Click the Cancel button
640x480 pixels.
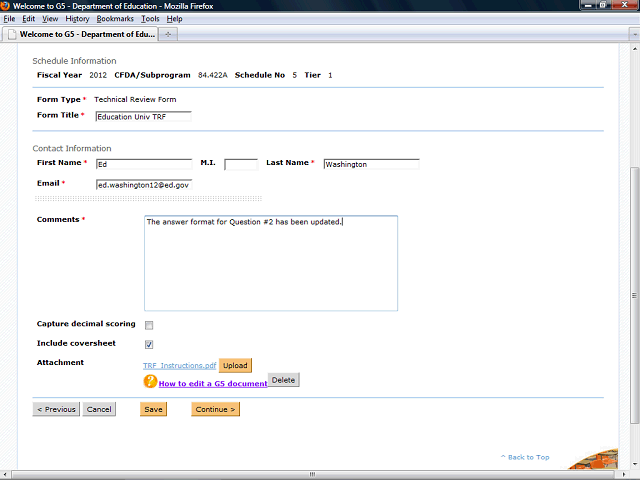point(99,409)
